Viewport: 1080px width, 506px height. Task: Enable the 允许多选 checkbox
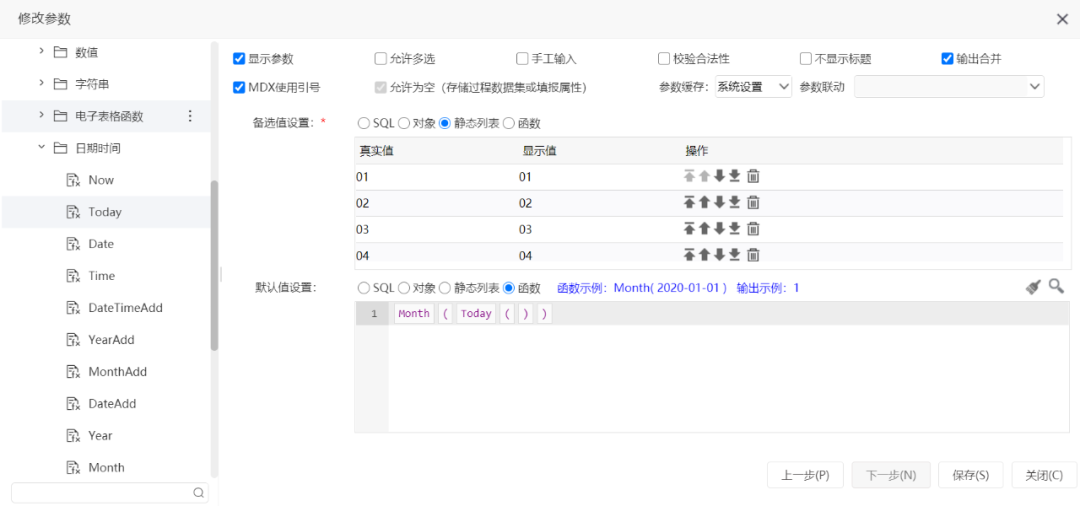click(380, 59)
